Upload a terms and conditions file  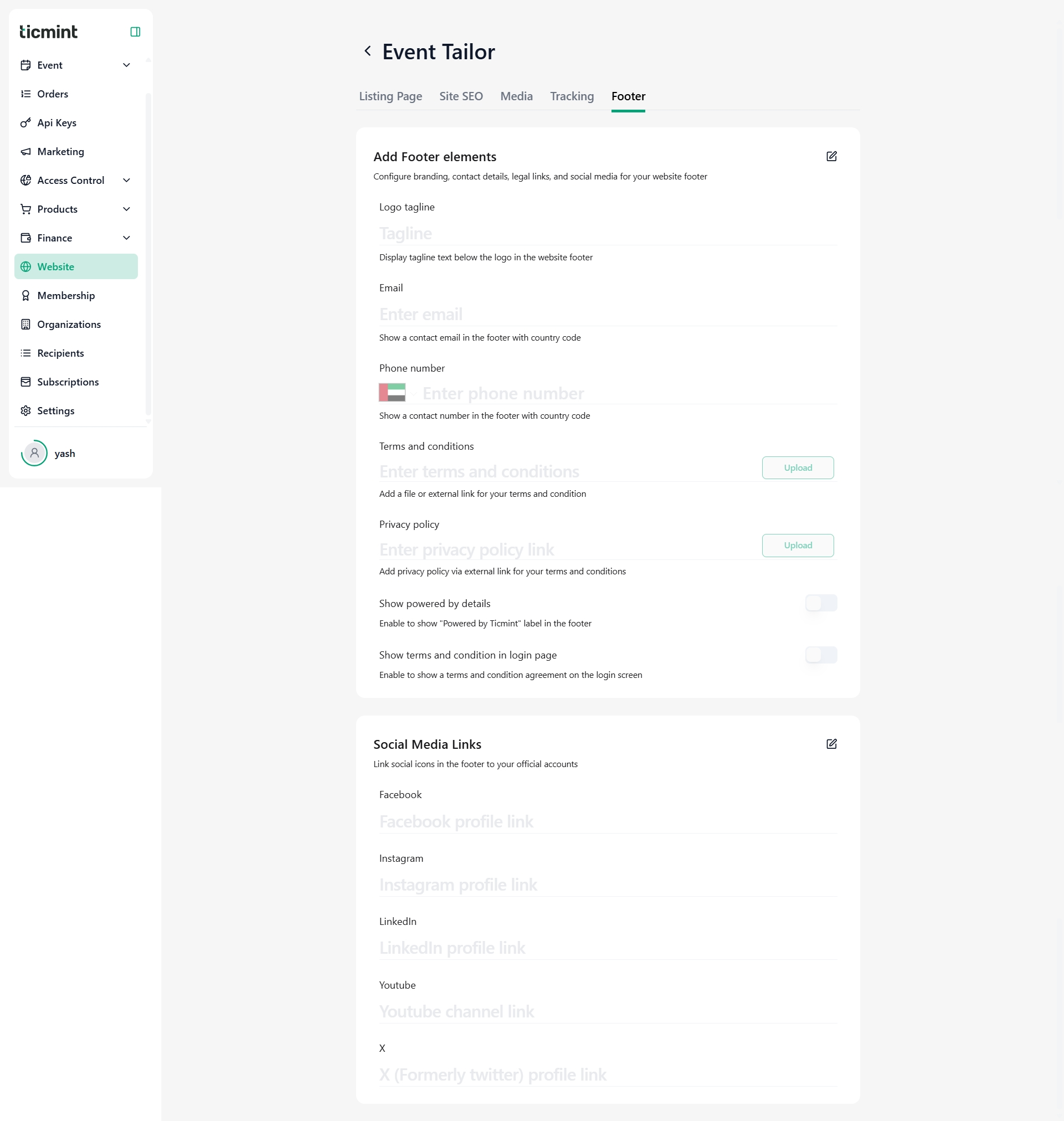[798, 468]
